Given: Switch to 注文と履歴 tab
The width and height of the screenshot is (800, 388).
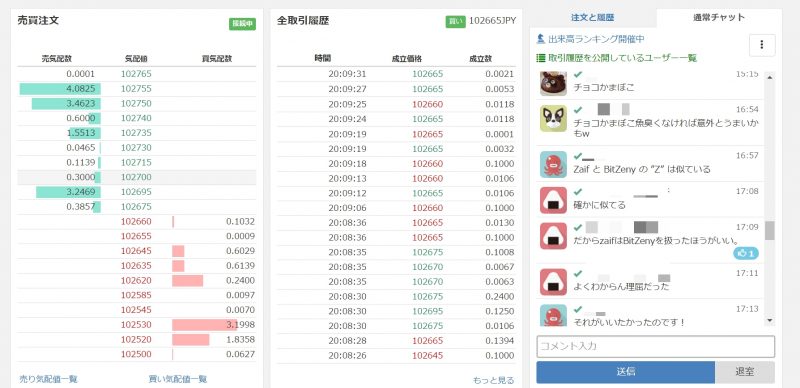Looking at the screenshot, I should coord(592,17).
